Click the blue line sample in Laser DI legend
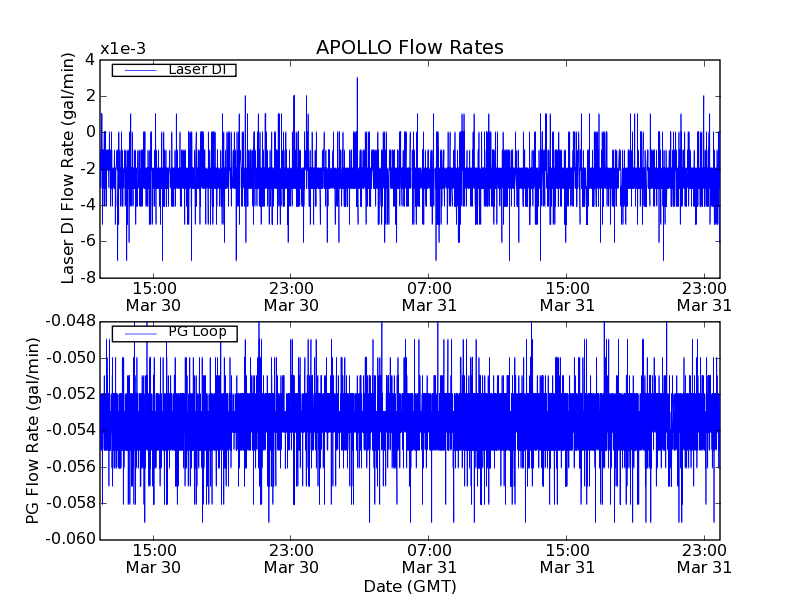 [139, 70]
